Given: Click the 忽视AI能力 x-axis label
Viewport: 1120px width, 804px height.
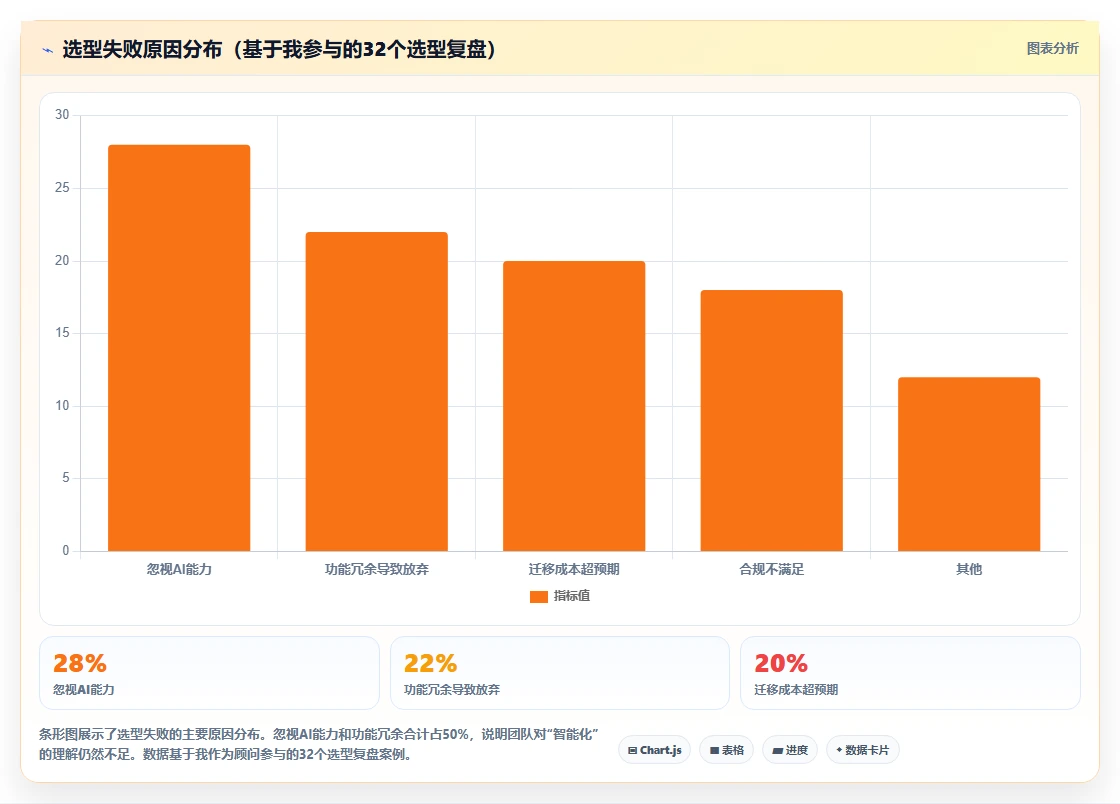Looking at the screenshot, I should point(179,569).
